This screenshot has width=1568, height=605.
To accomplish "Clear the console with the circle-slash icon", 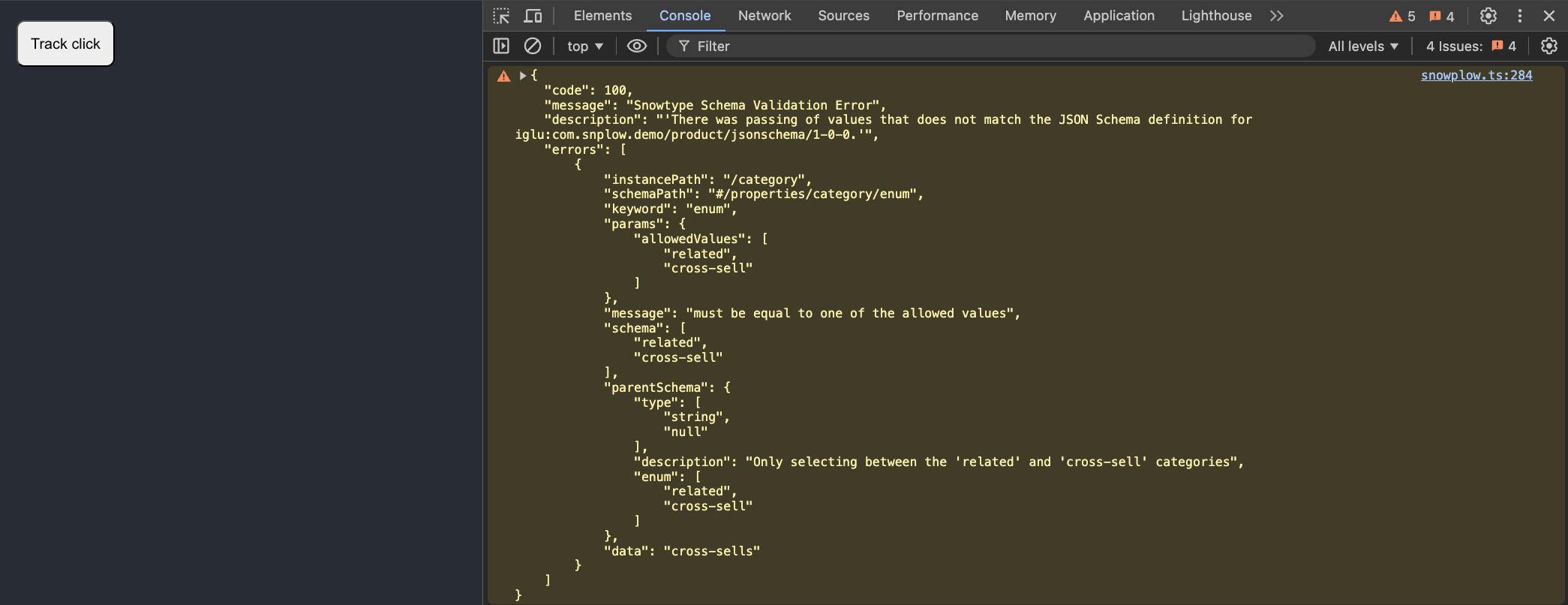I will point(533,46).
